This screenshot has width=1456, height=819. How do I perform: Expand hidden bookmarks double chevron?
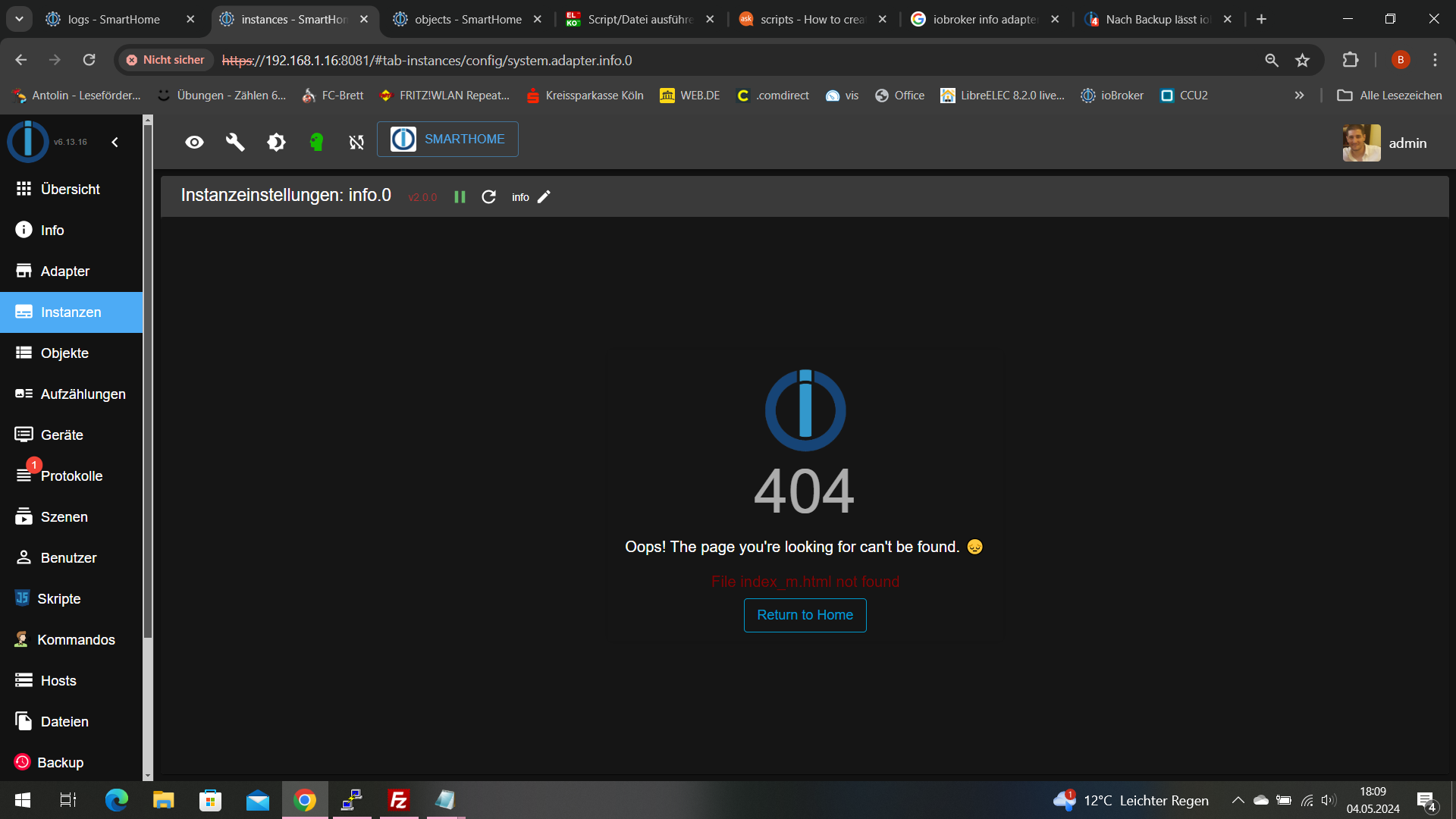(x=1299, y=96)
